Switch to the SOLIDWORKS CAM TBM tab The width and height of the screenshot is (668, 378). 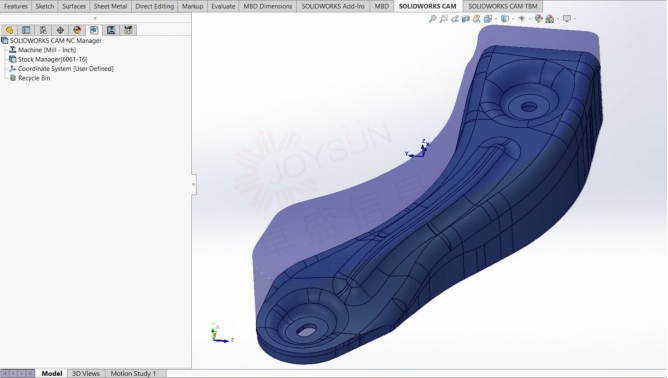pyautogui.click(x=503, y=6)
